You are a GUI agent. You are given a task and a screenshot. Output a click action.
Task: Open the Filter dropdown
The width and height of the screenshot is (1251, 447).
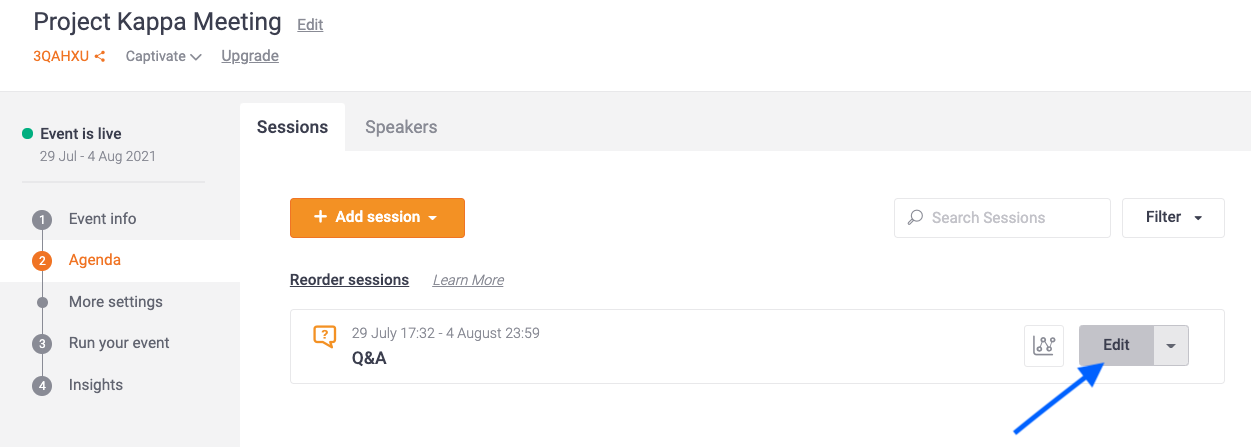coord(1173,217)
